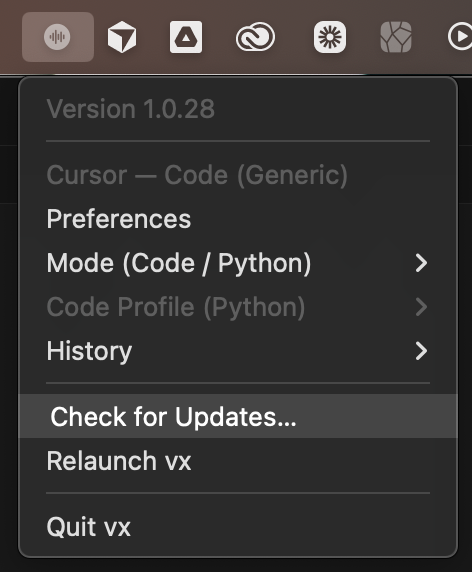Expand the chevron next to Mode (Code / Python)

pos(421,263)
